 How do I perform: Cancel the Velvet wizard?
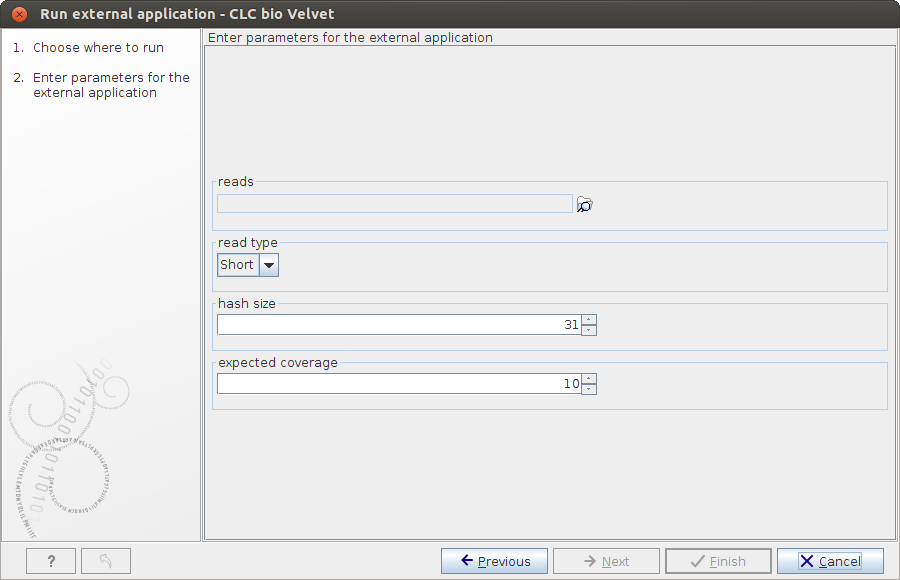click(x=830, y=560)
